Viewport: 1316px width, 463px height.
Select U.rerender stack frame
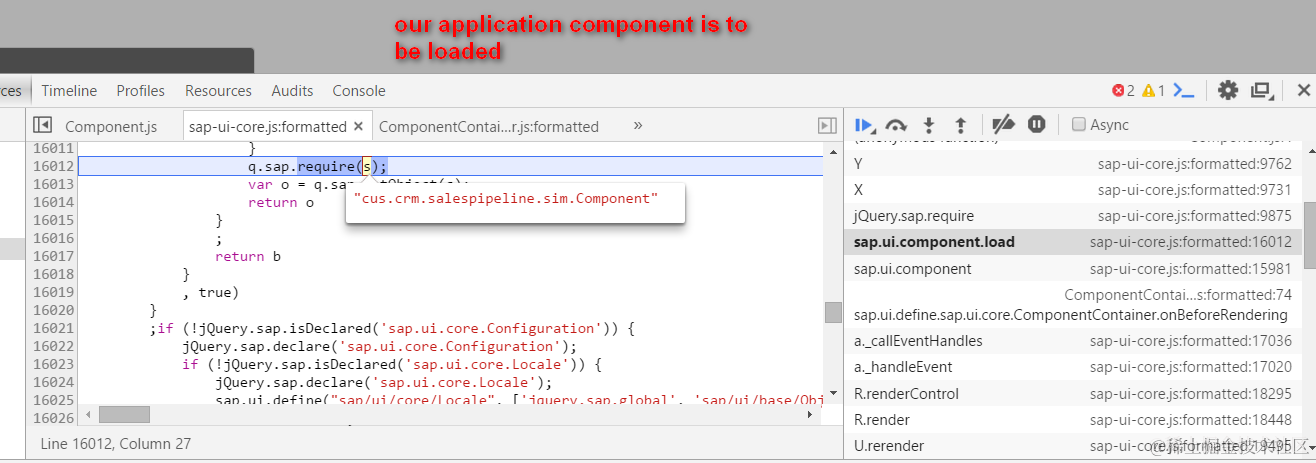tap(1073, 445)
